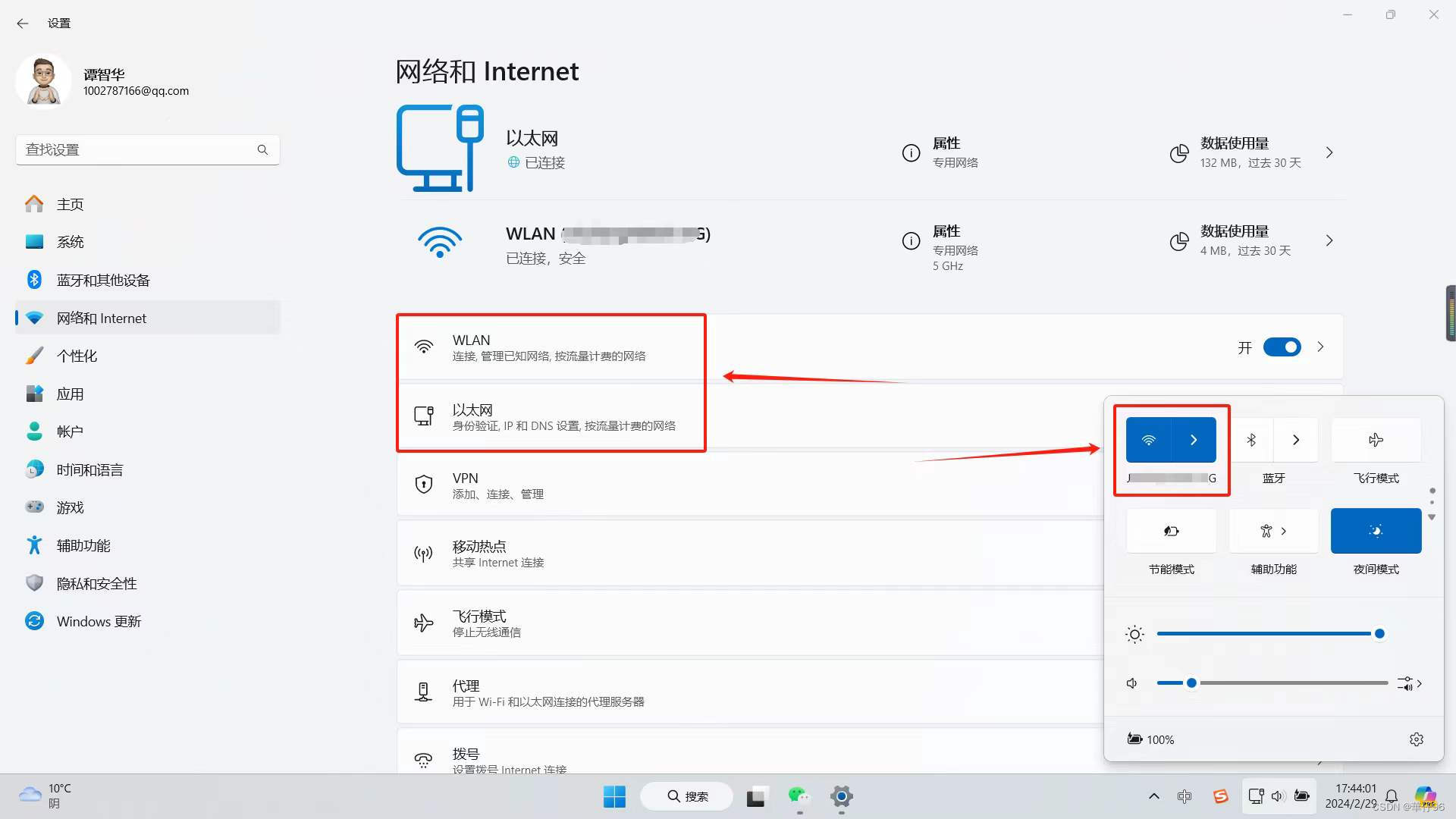Toggle the WLAN switch off
Viewport: 1456px width, 819px height.
(x=1282, y=347)
